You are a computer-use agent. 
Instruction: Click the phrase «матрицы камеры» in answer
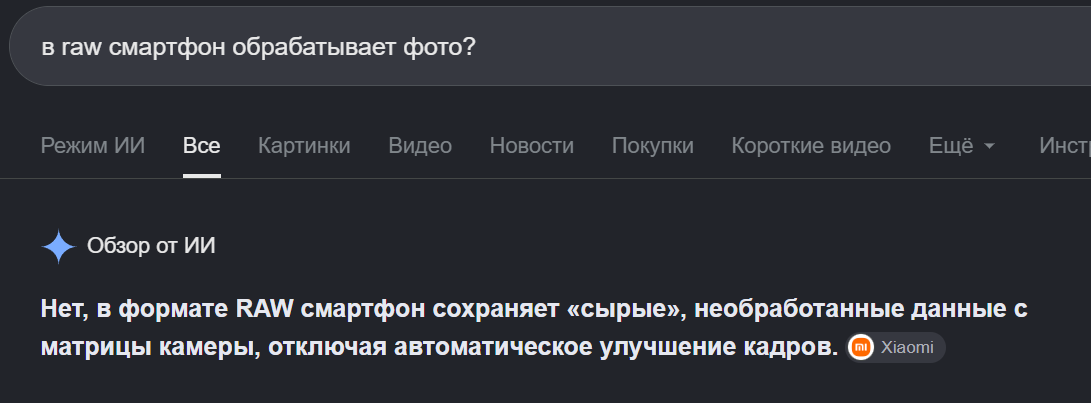pyautogui.click(x=151, y=347)
